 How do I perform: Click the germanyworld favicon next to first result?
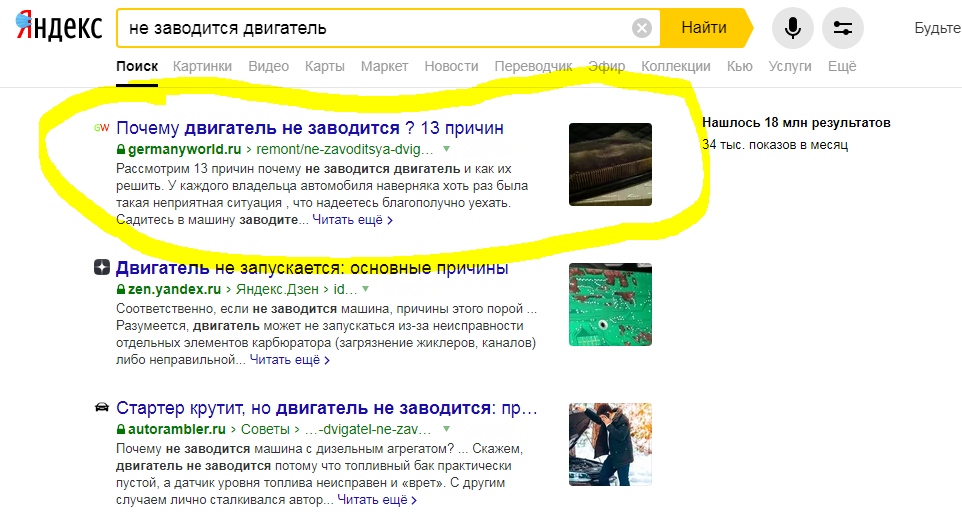pos(102,128)
